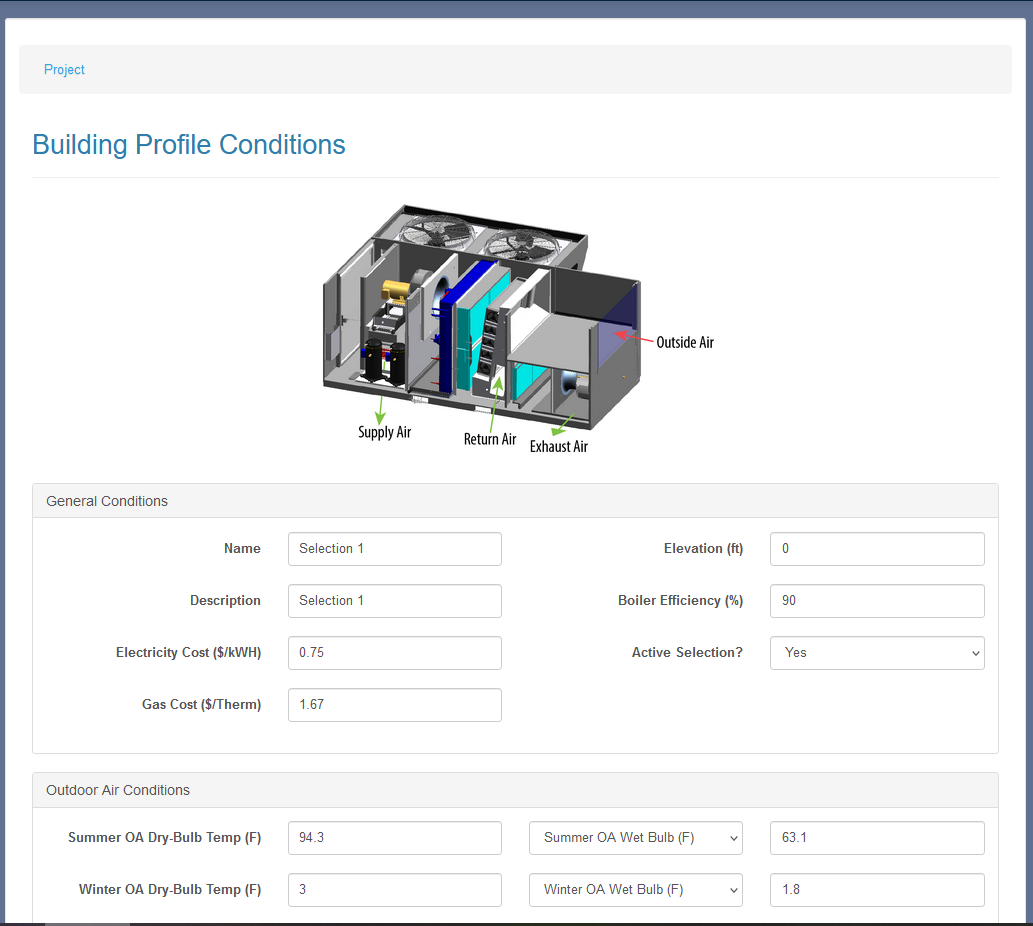Click the Outside Air label in diagram
Image resolution: width=1033 pixels, height=926 pixels.
[x=685, y=343]
